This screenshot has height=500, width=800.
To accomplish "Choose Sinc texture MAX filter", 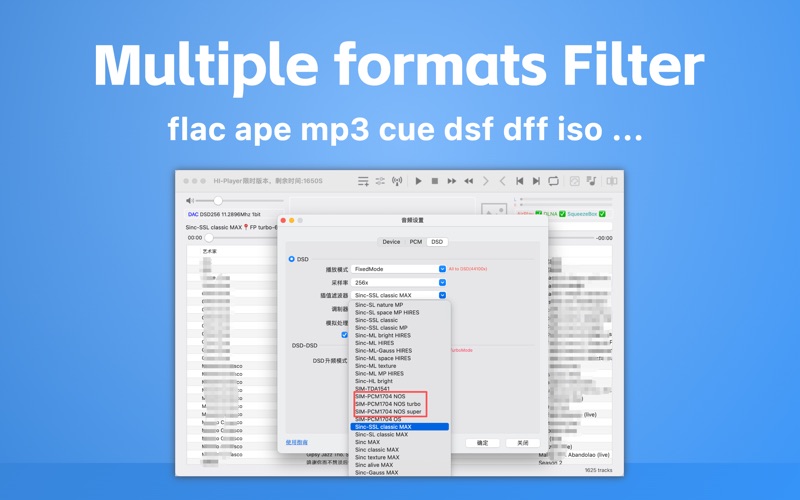I will pyautogui.click(x=377, y=457).
